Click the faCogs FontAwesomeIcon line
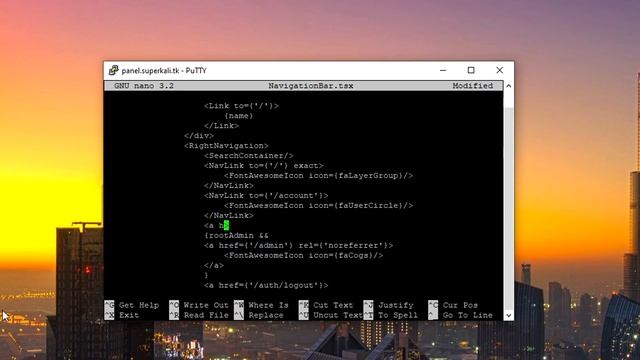640x360 pixels. pos(303,256)
